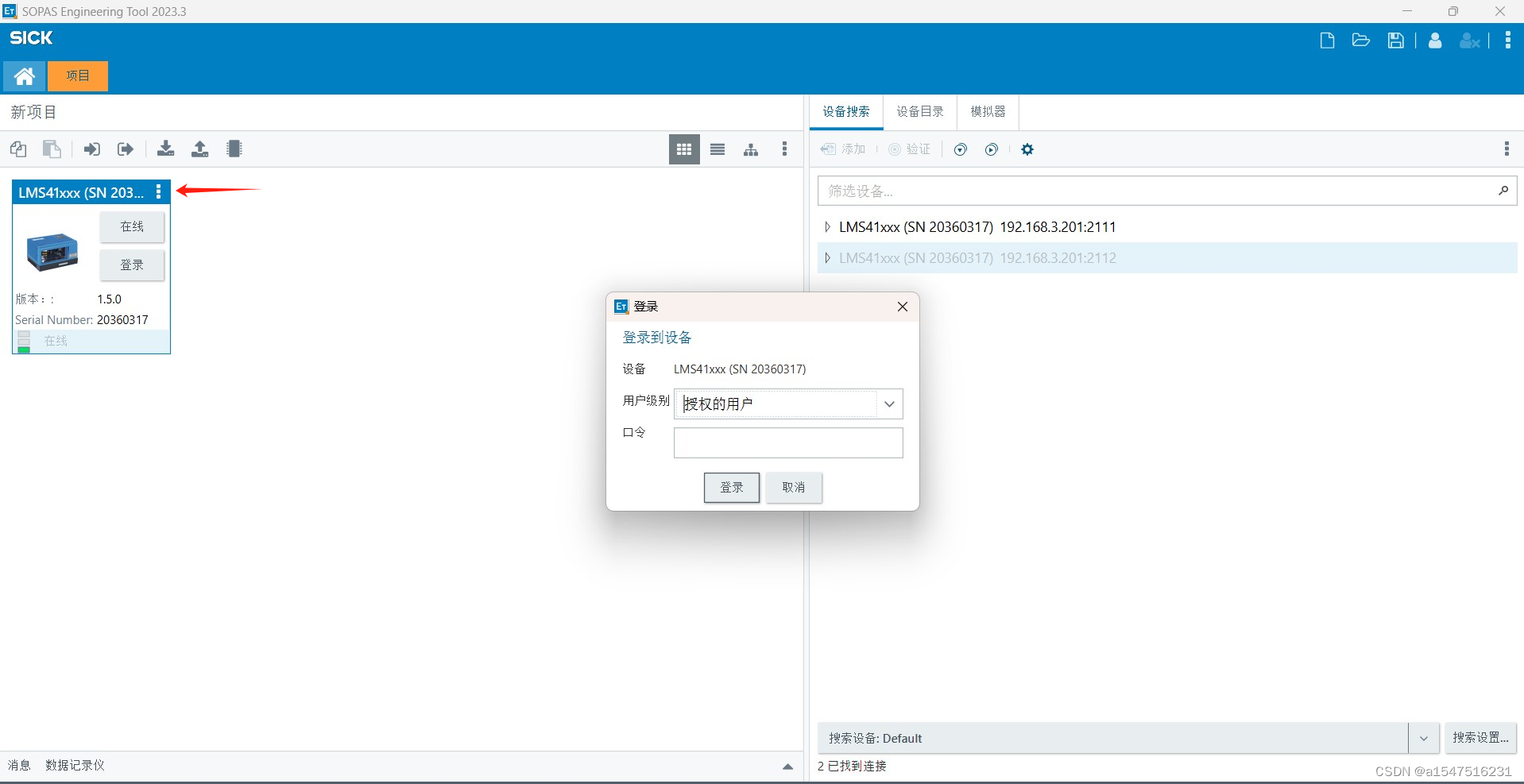Switch to the 设备搜索 tab

(846, 112)
